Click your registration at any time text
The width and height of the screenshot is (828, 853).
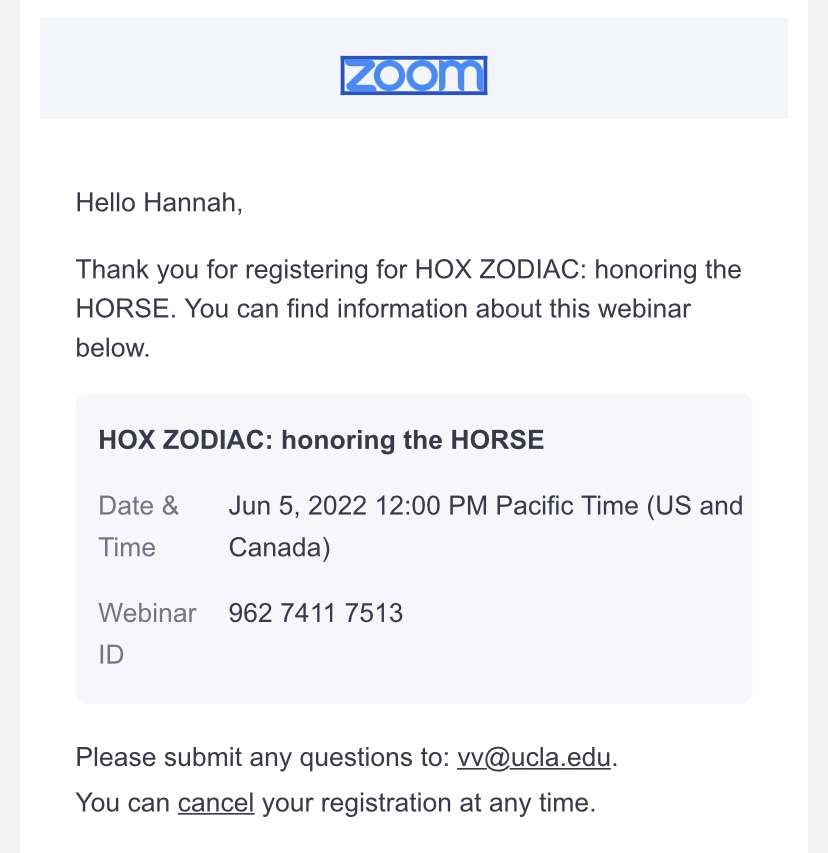pos(429,803)
